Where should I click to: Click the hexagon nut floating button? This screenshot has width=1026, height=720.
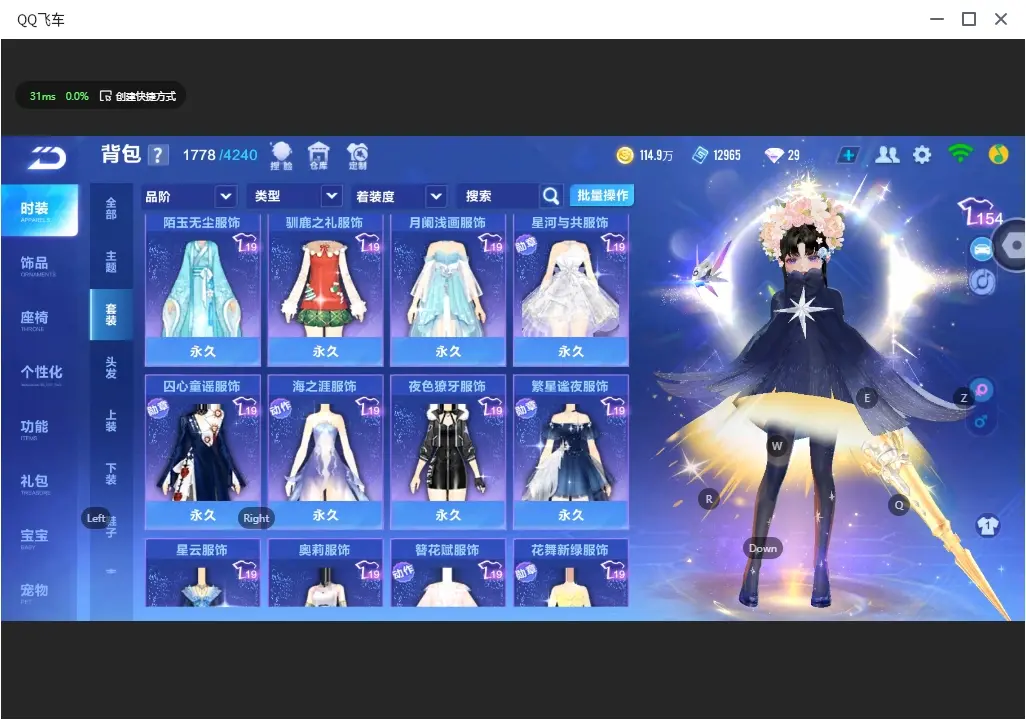[1012, 245]
